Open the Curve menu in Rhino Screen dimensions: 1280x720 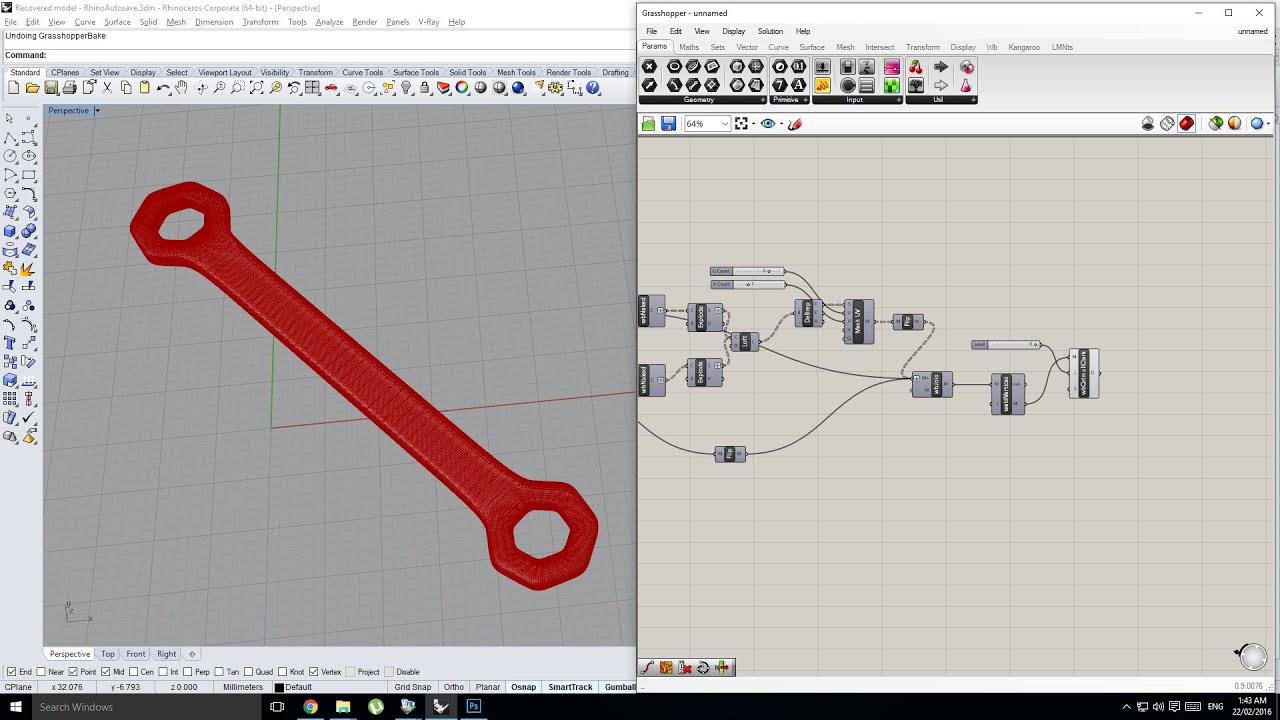tap(85, 22)
